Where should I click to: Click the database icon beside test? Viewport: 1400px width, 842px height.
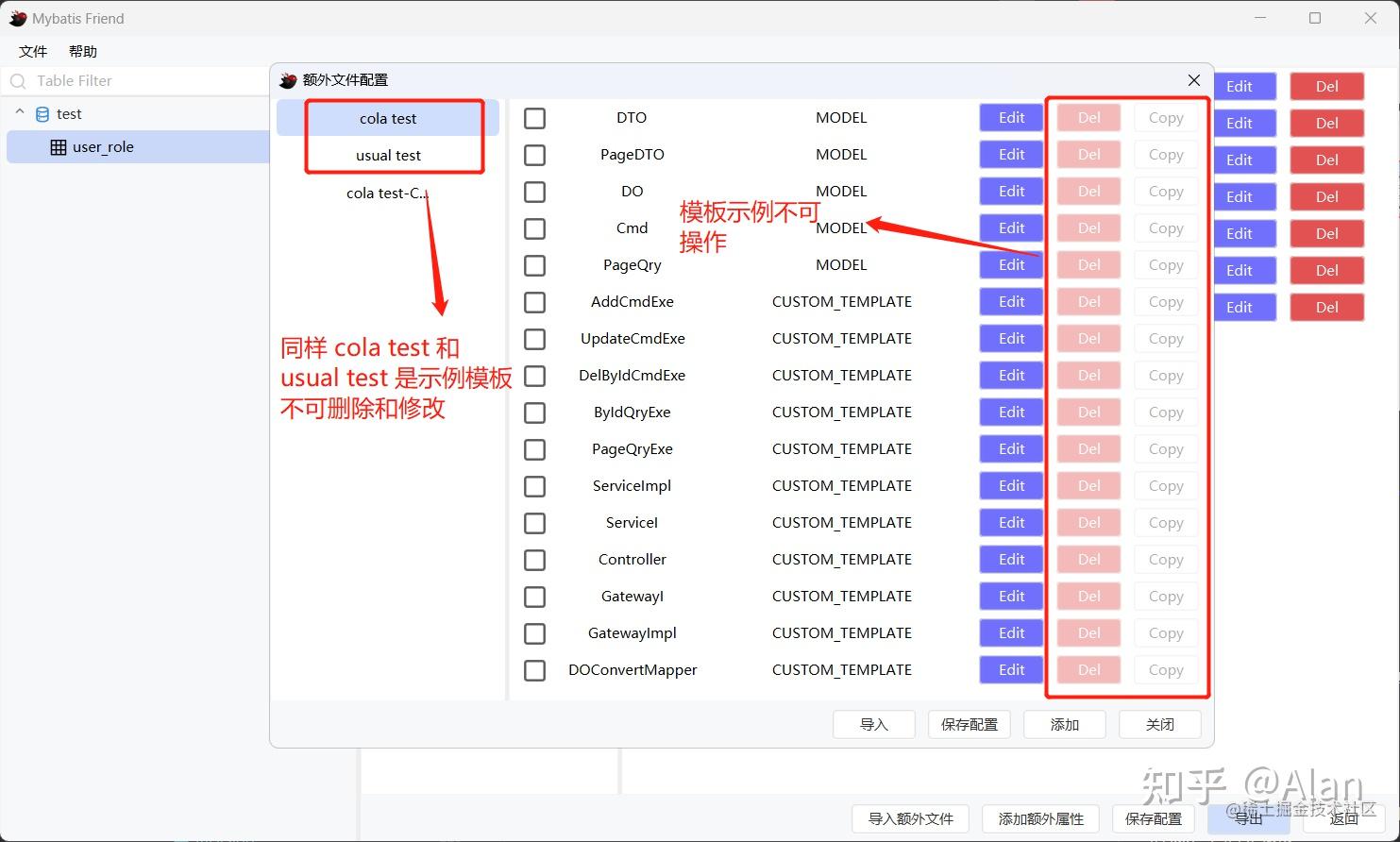[x=42, y=114]
